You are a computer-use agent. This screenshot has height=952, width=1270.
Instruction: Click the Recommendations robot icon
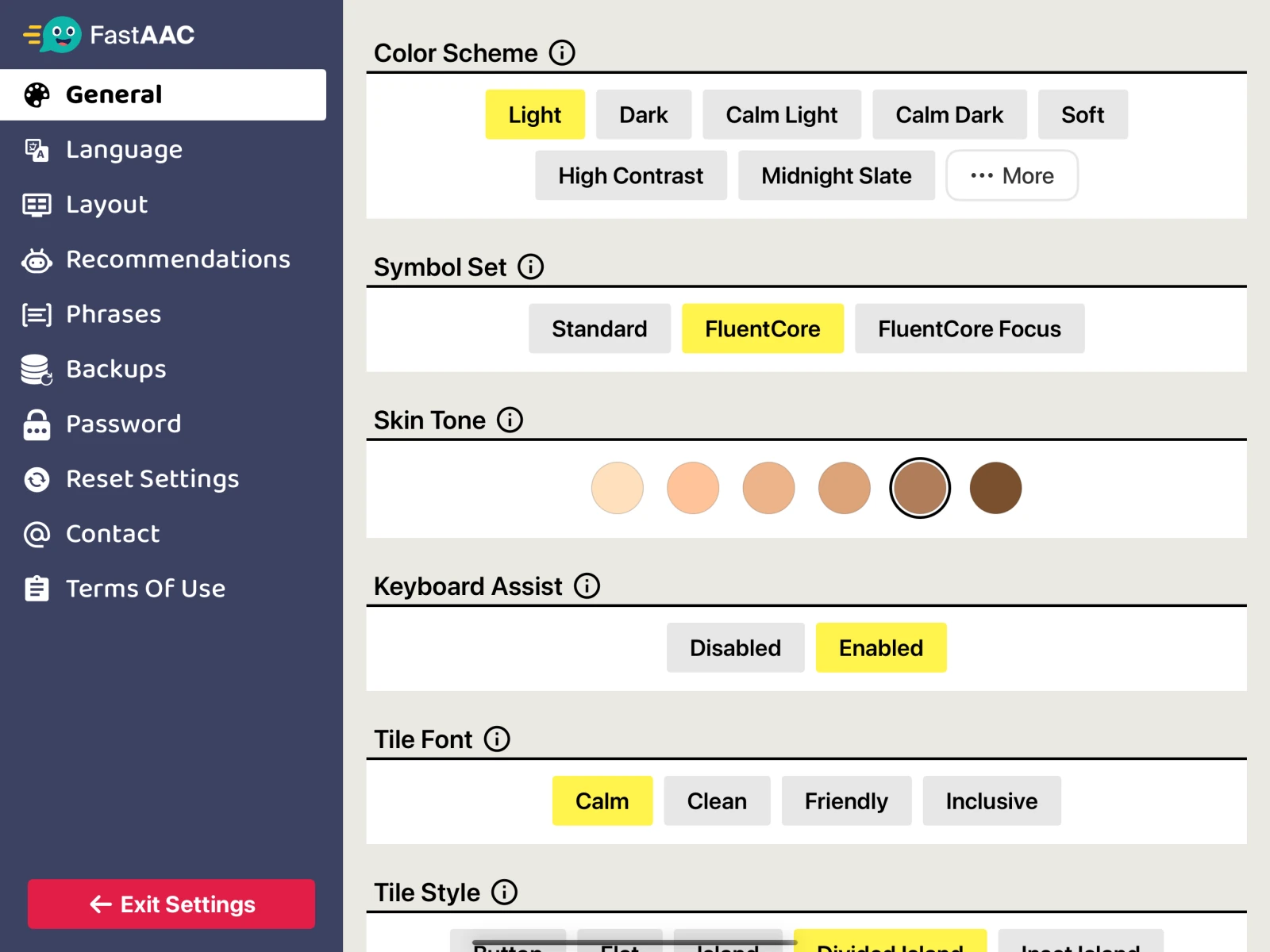[37, 260]
